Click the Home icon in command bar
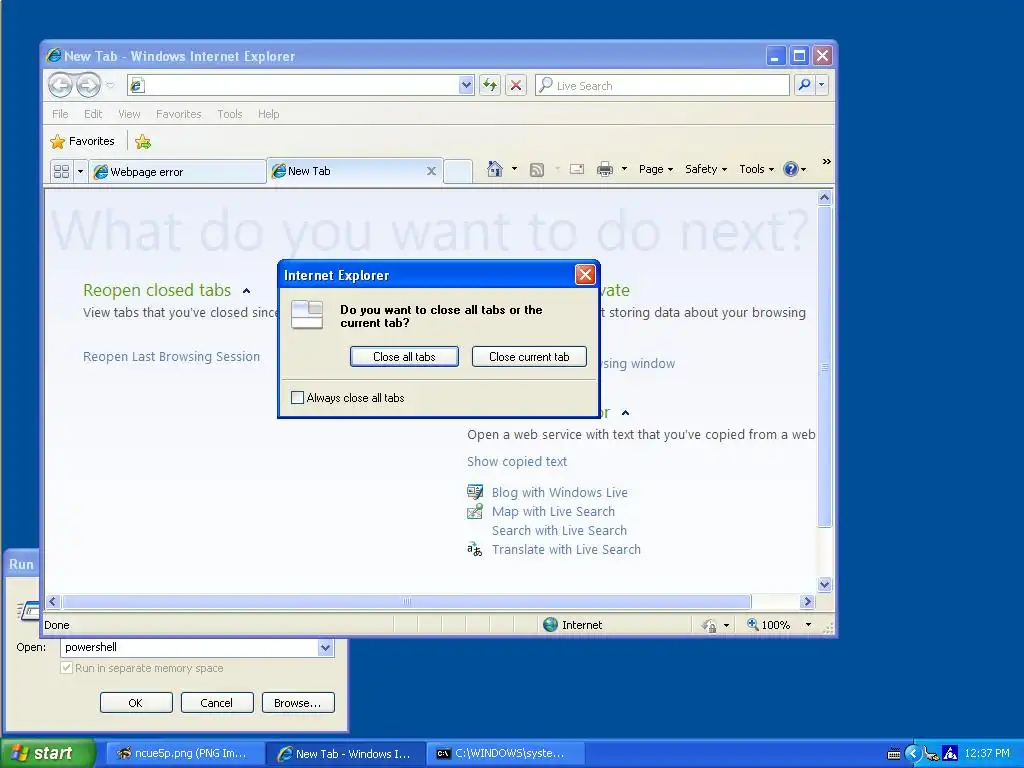The image size is (1024, 768). pyautogui.click(x=495, y=169)
